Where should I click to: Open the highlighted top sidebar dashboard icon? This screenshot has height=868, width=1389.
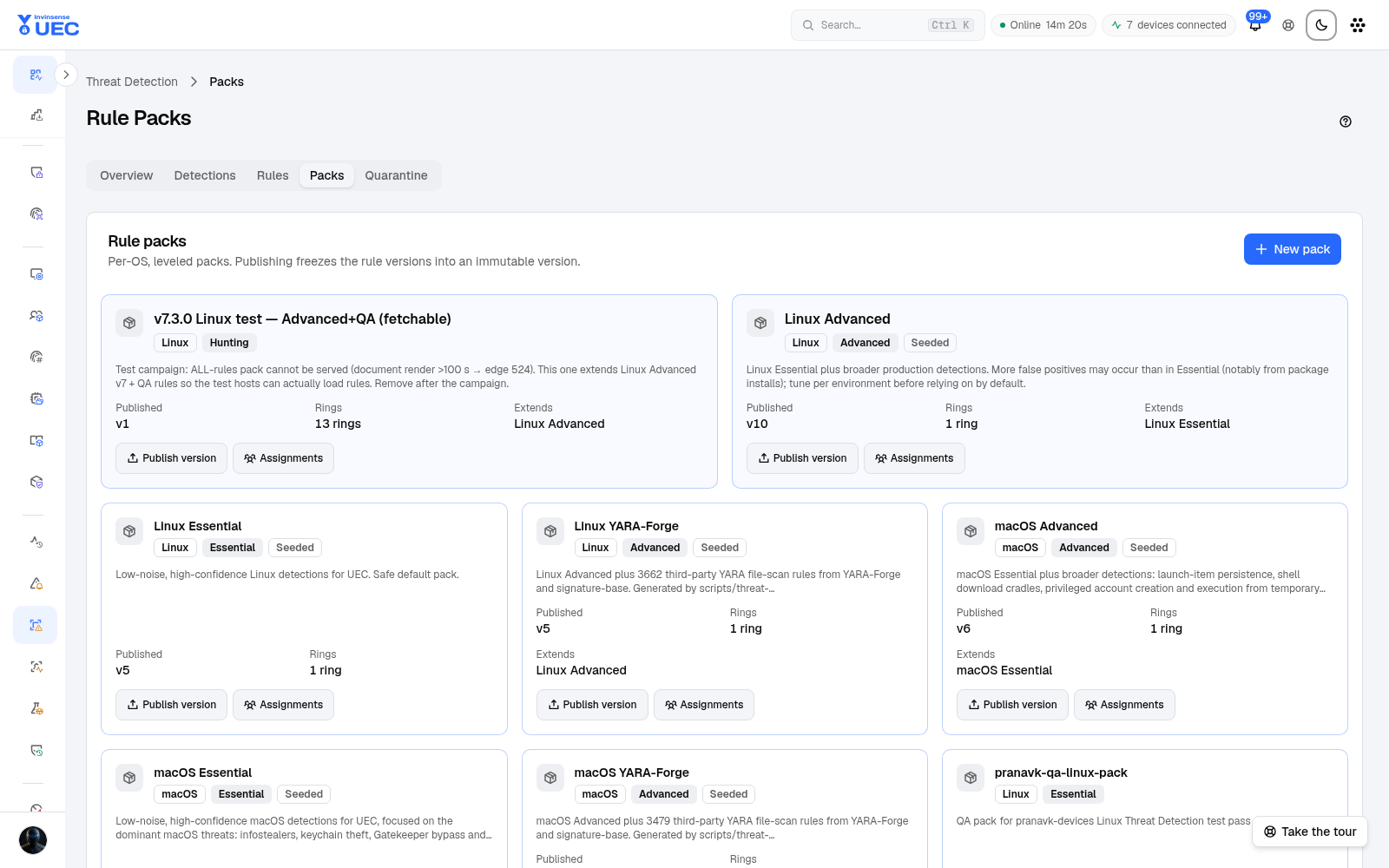(36, 75)
